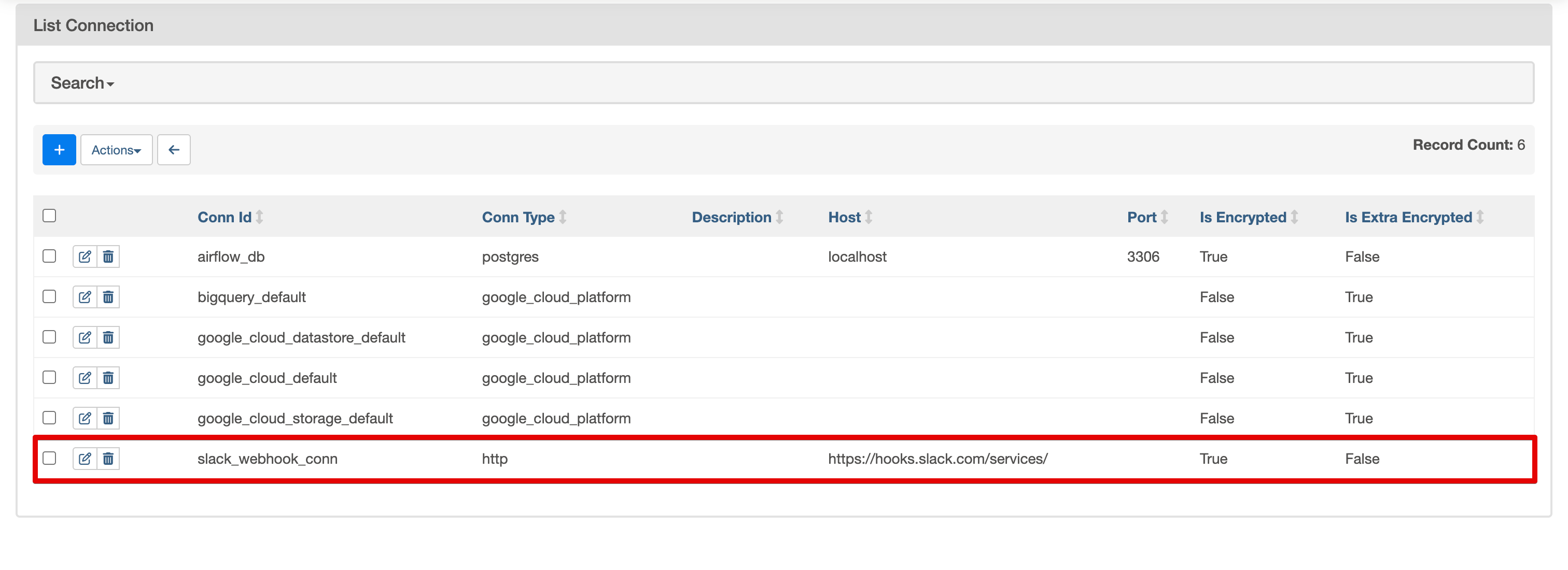Delete the slack_webhook_conn using trash icon

(108, 459)
